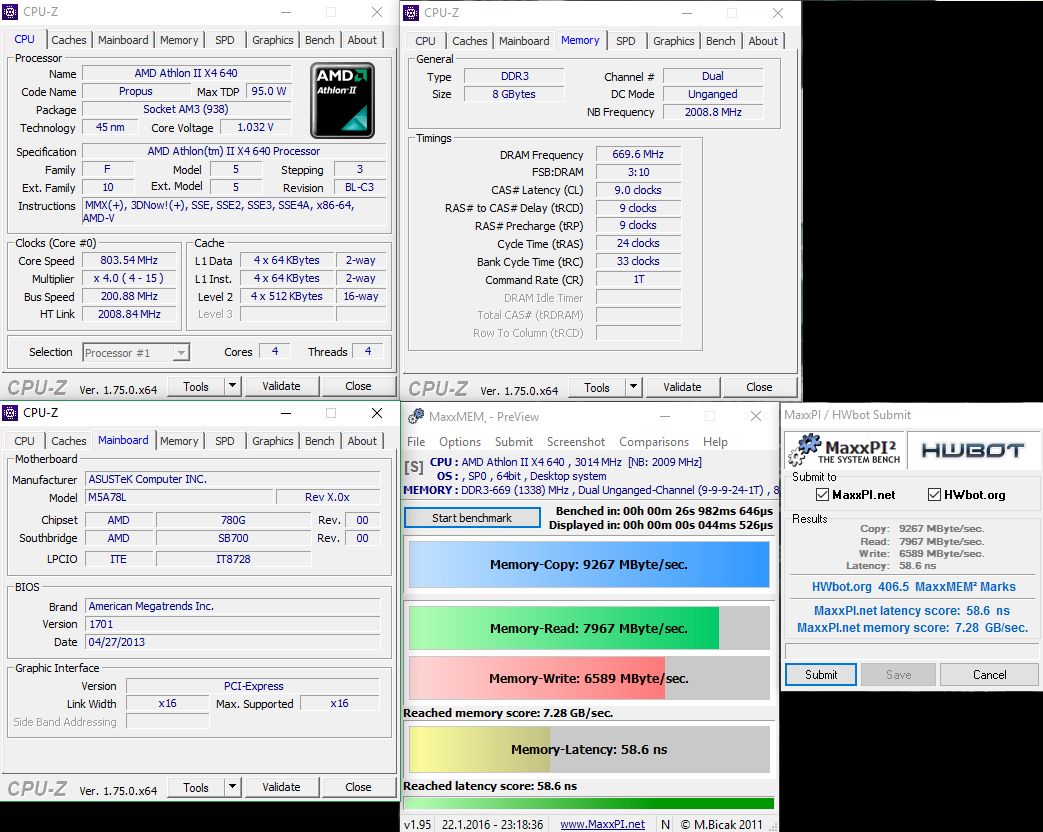Open About tab in Memory window
Screen dimensions: 1043x832
762,41
